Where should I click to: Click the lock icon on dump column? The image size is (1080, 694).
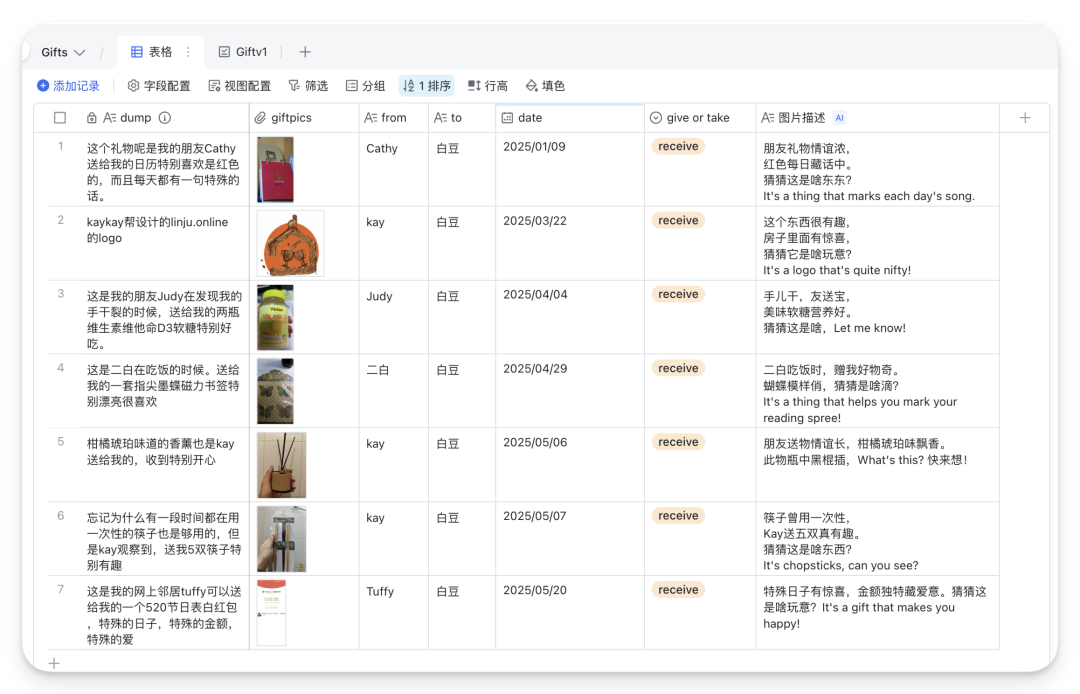[92, 118]
